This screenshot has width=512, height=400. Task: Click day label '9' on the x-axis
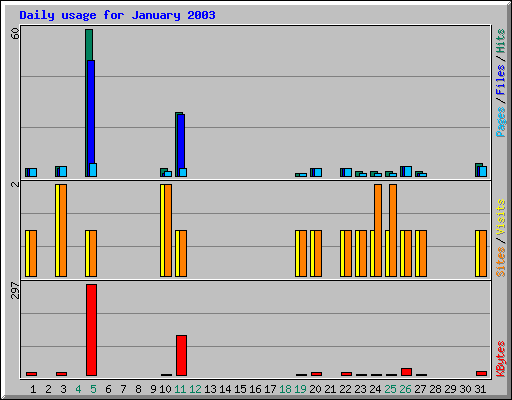tap(153, 389)
